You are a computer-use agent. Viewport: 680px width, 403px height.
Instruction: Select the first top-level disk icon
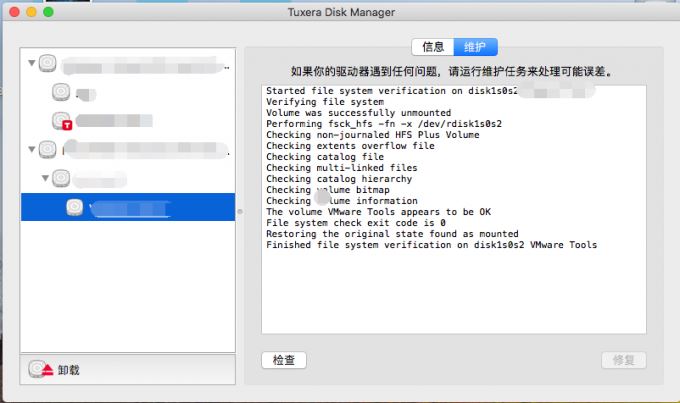47,65
